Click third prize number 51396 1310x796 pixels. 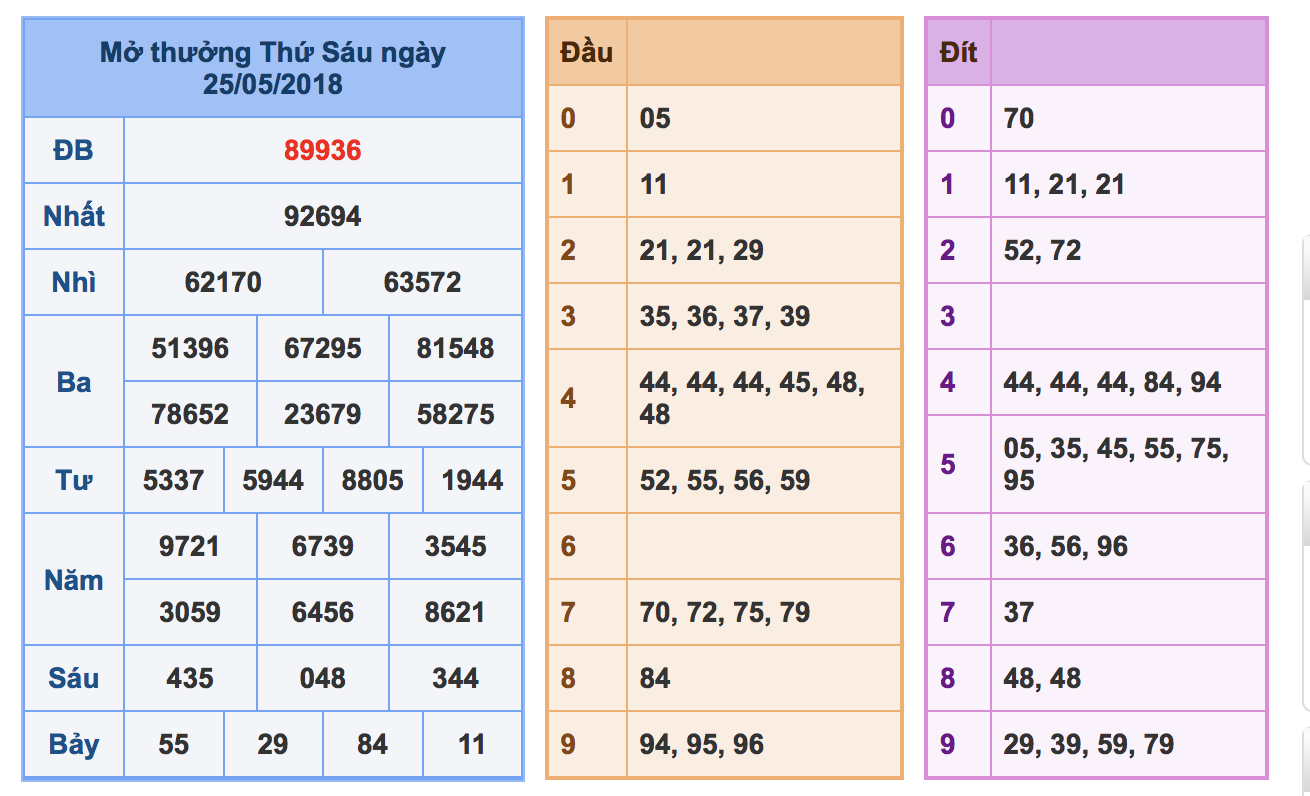tap(190, 349)
